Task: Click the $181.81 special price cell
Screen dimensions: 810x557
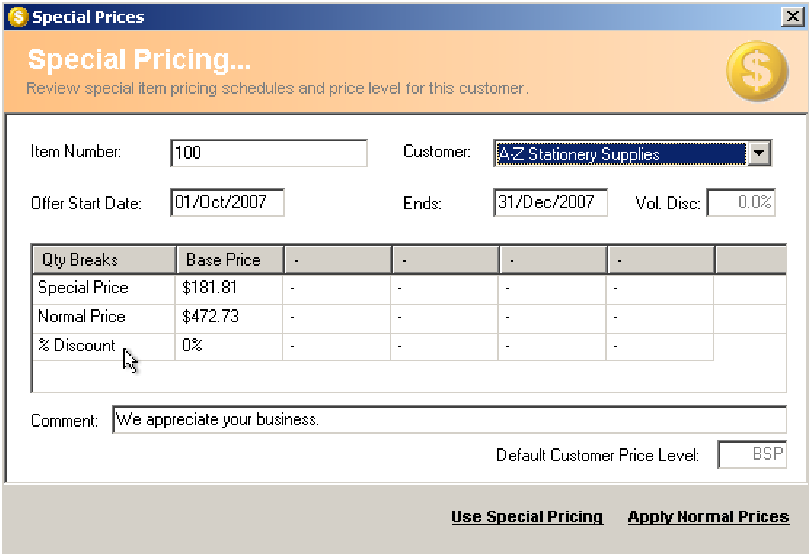Action: [x=229, y=288]
